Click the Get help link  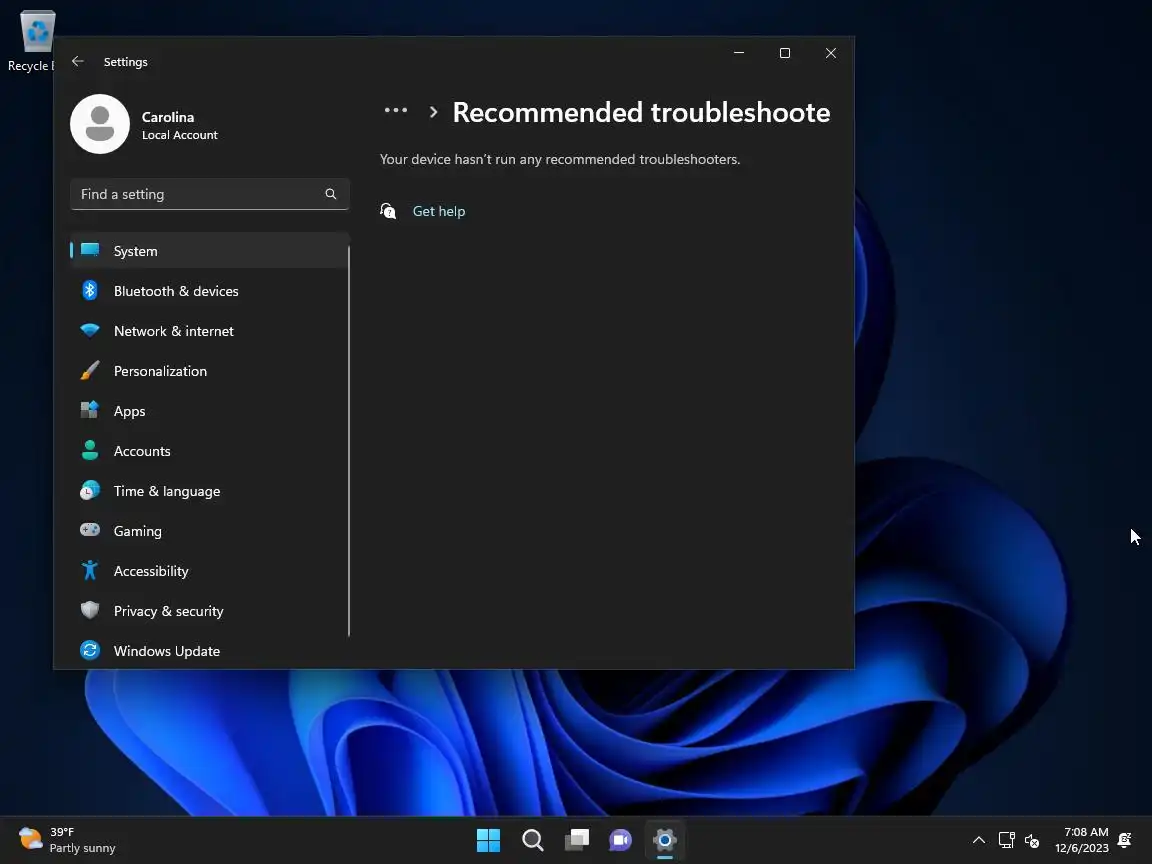(x=439, y=212)
